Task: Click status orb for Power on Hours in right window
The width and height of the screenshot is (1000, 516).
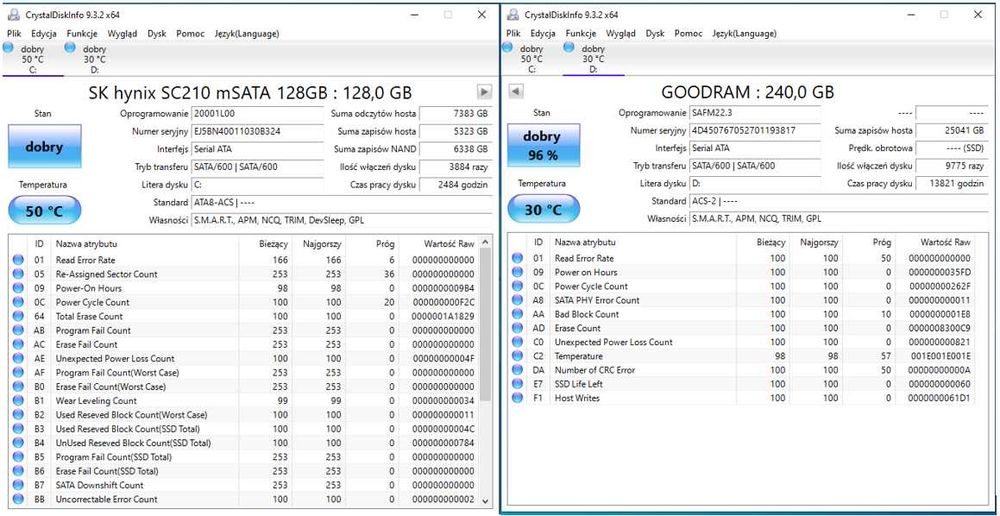Action: point(517,272)
